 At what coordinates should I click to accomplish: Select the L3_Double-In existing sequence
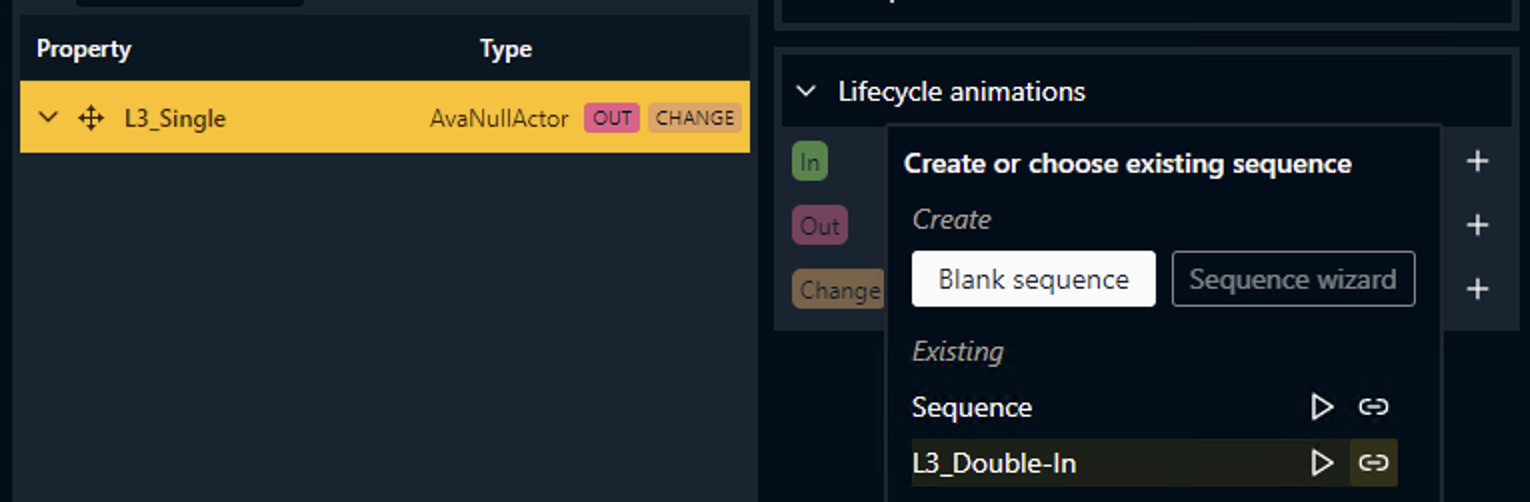tap(994, 463)
